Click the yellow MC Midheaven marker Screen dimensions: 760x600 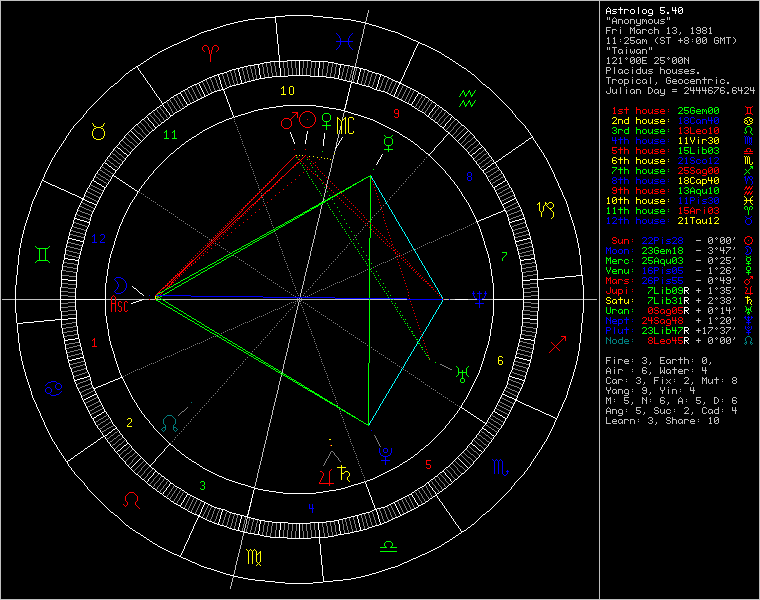pos(345,126)
